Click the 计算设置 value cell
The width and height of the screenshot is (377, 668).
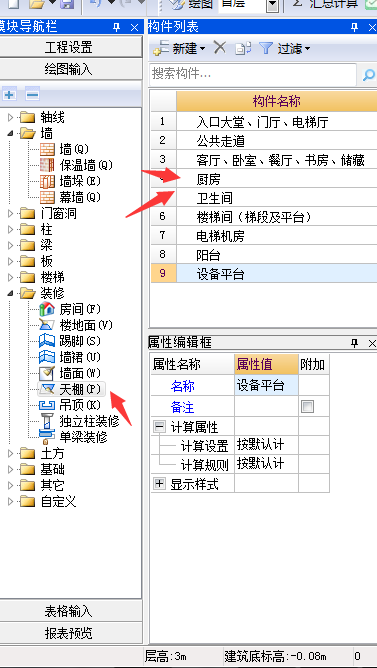[x=266, y=445]
